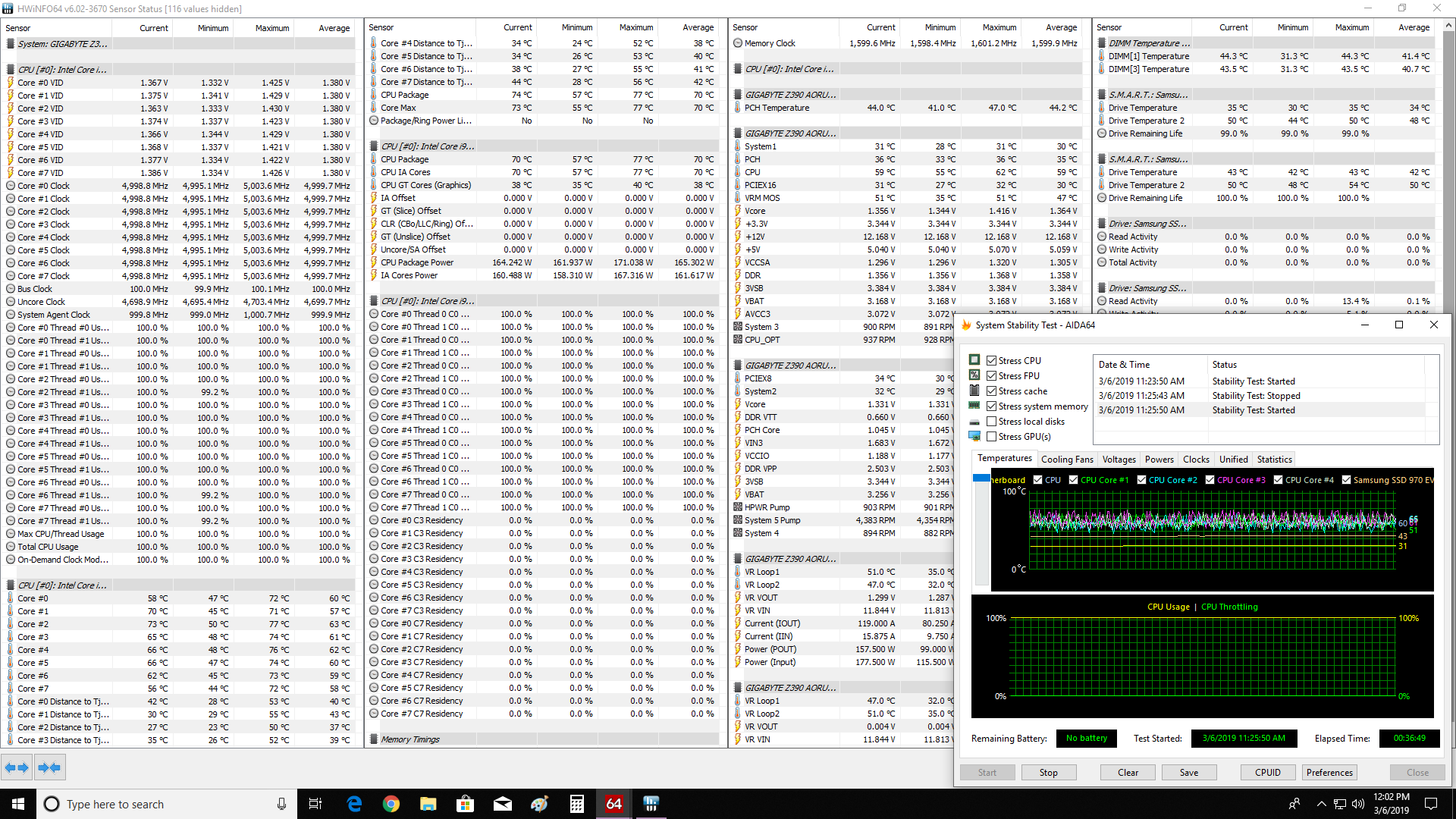Click the AIDA64 flame icon in the title bar
Screen dimensions: 1456x819
[966, 325]
